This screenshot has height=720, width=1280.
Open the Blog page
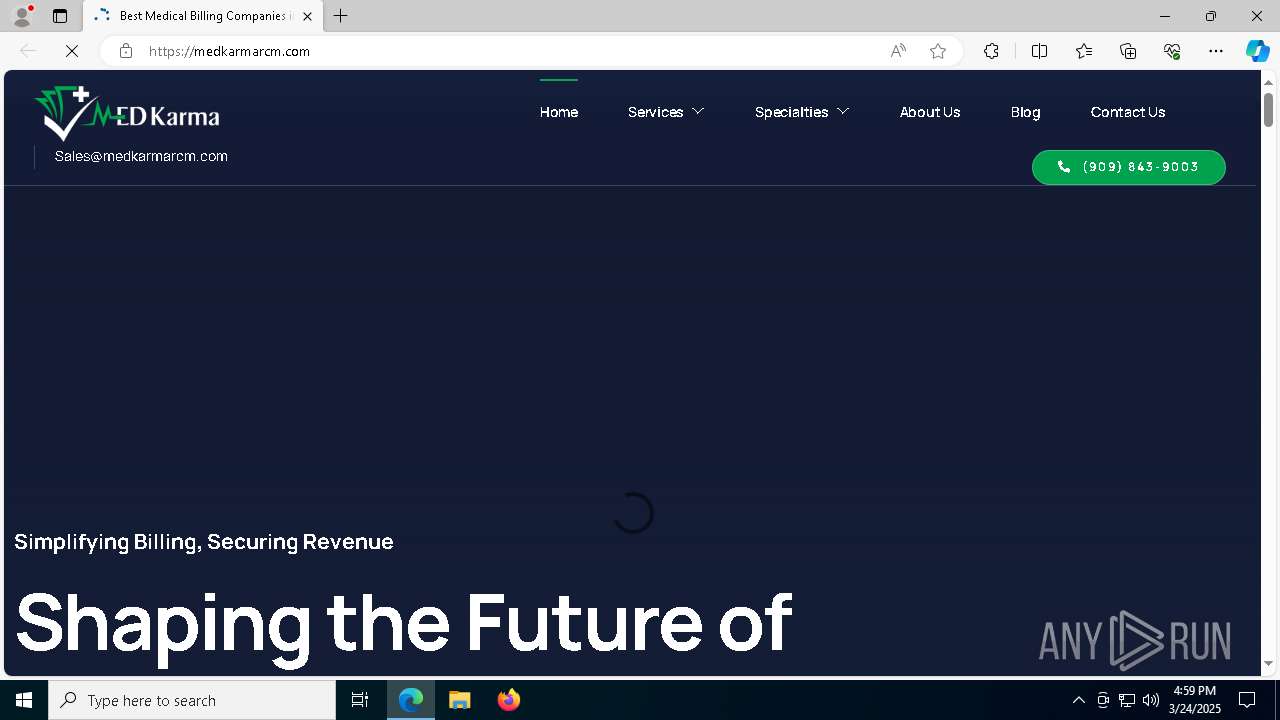coord(1026,112)
